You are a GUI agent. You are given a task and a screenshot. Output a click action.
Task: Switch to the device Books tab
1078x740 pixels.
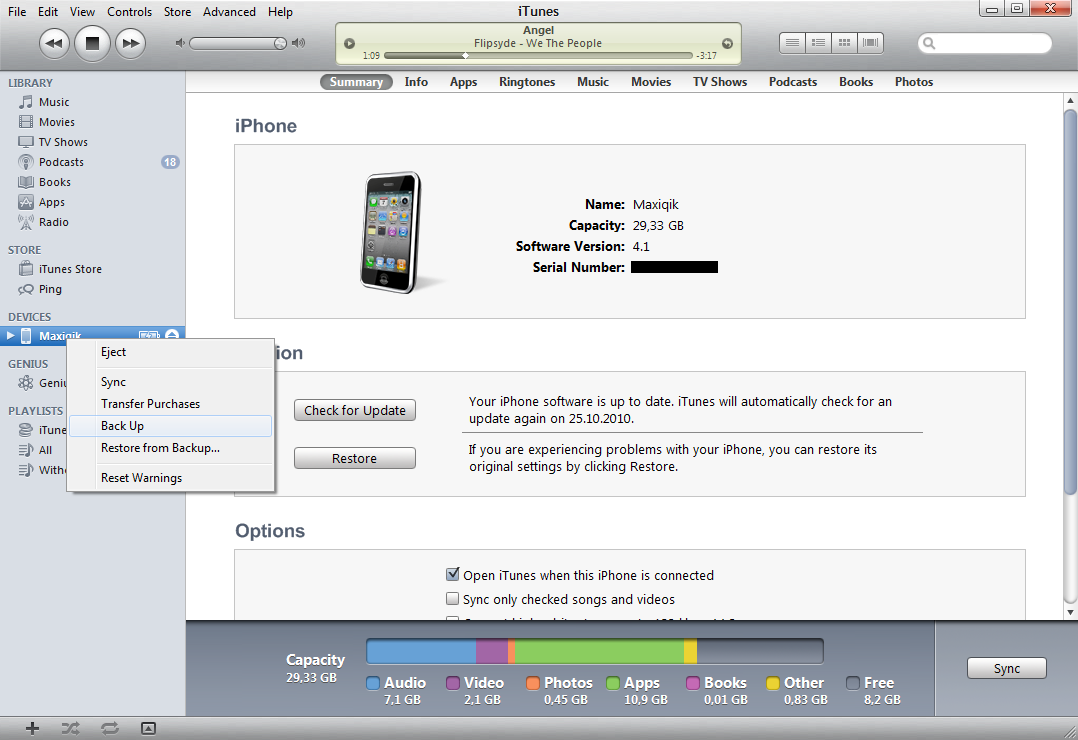[x=856, y=82]
